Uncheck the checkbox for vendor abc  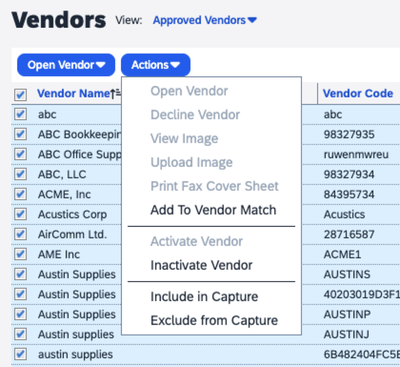[x=20, y=114]
